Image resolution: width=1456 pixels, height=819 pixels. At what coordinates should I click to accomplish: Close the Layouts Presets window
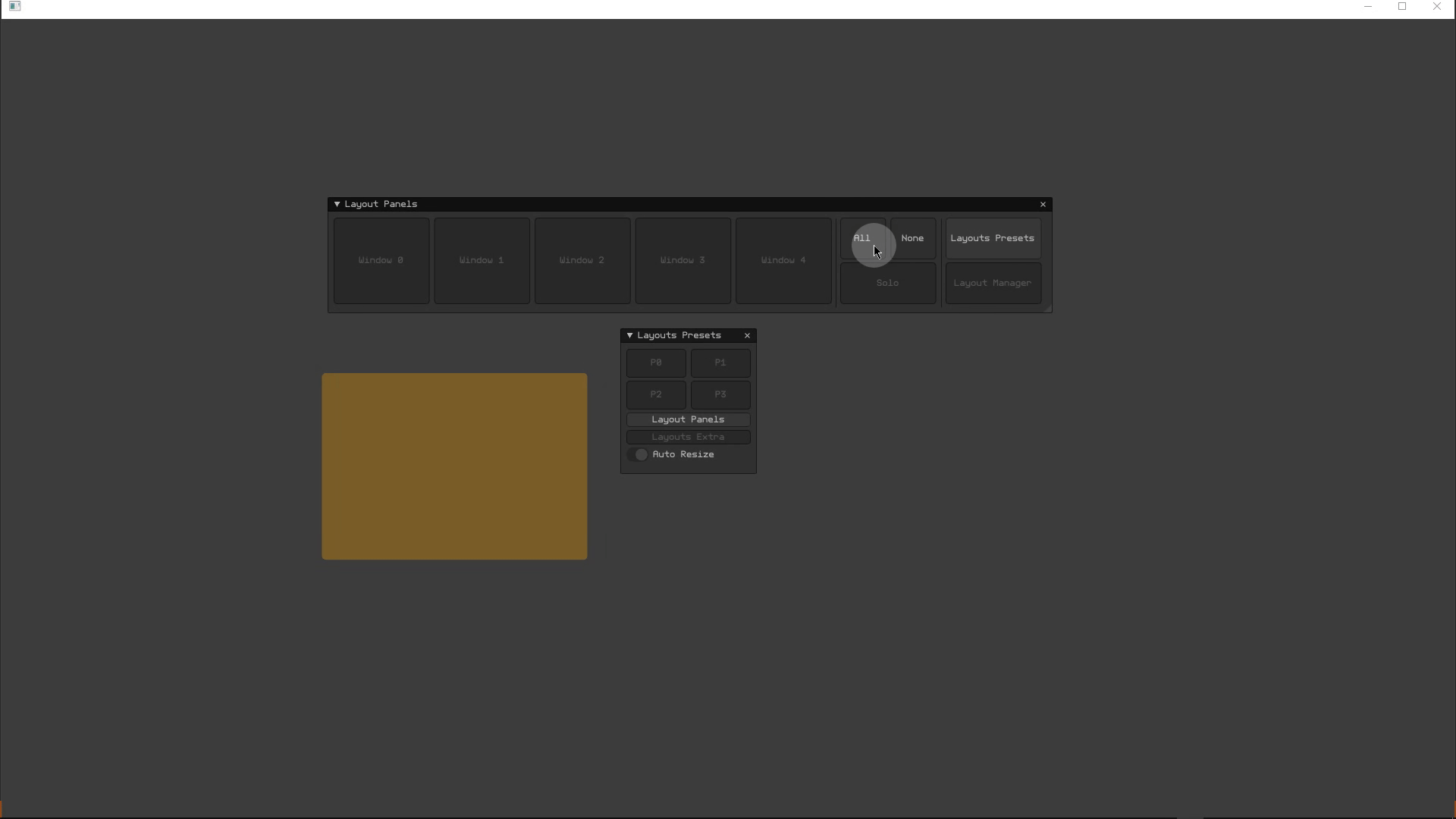[747, 335]
